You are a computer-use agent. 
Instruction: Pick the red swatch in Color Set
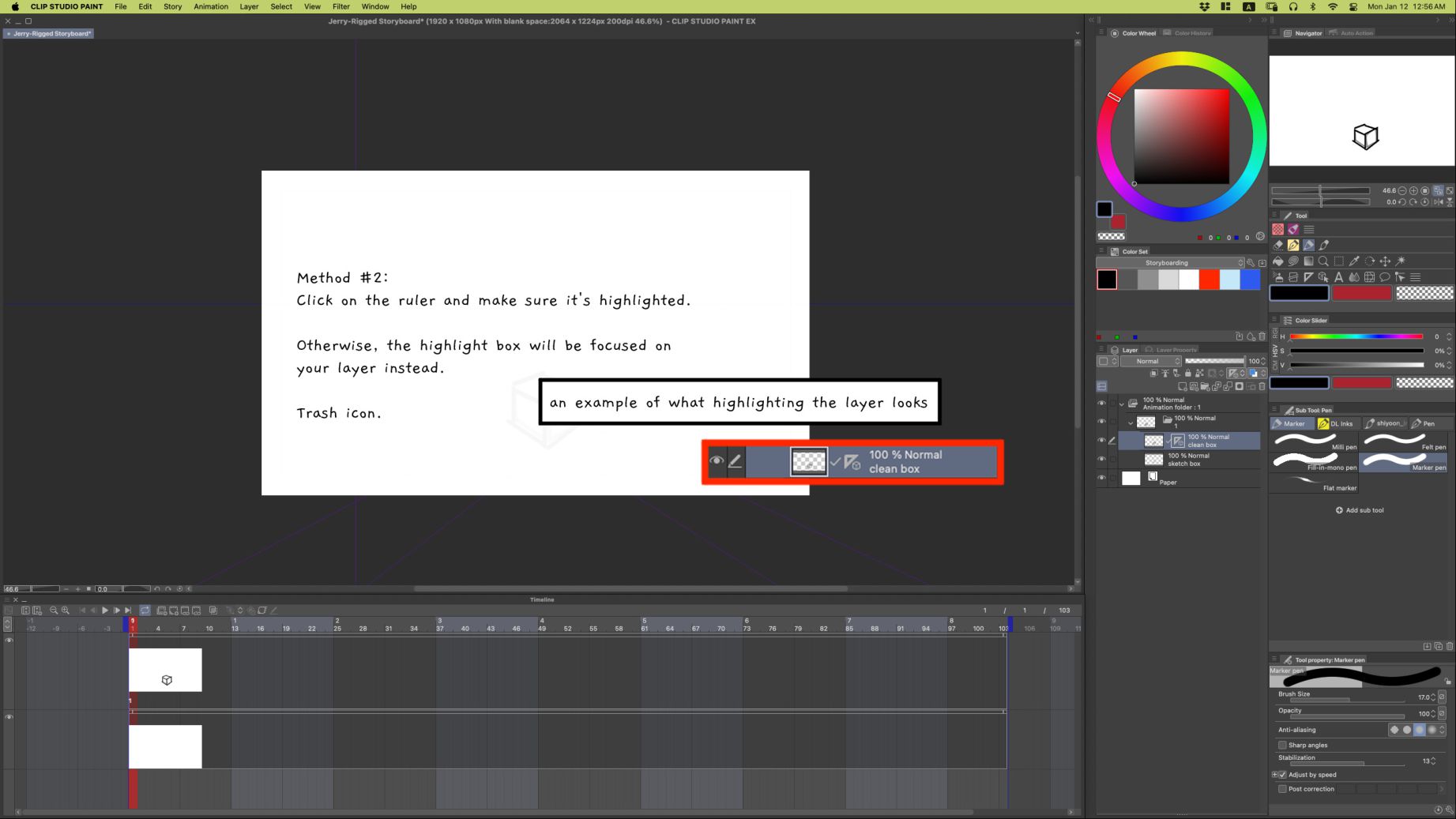[1209, 280]
